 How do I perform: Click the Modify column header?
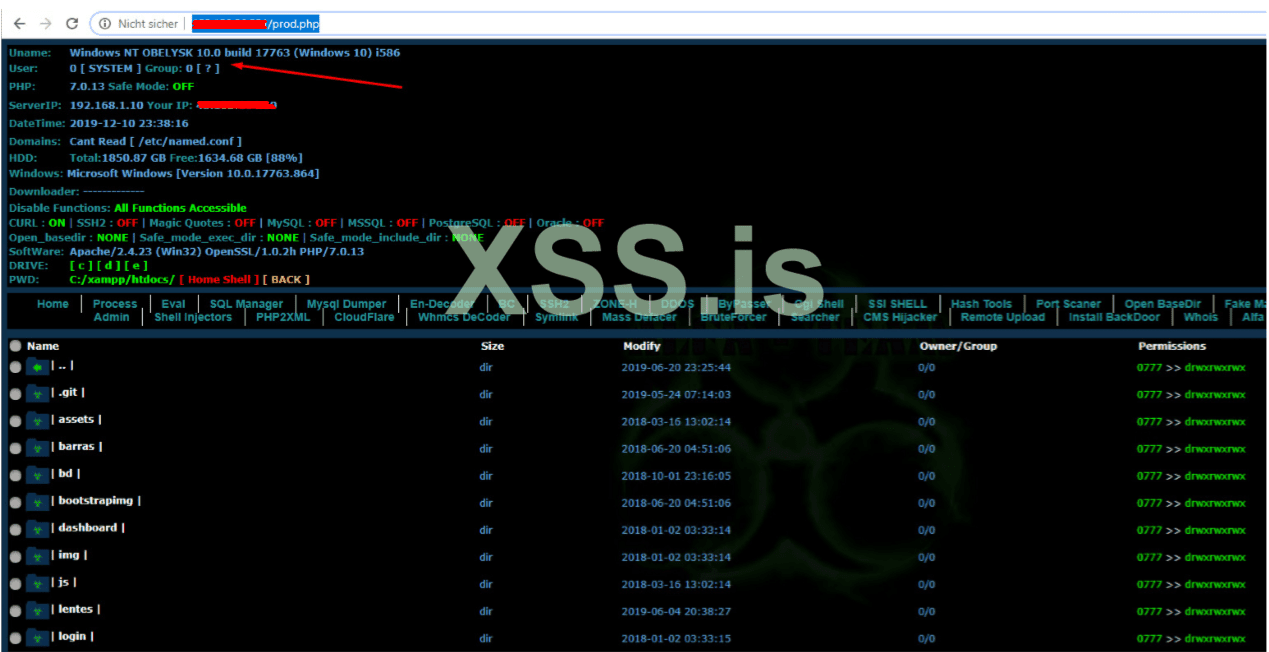pyautogui.click(x=642, y=346)
